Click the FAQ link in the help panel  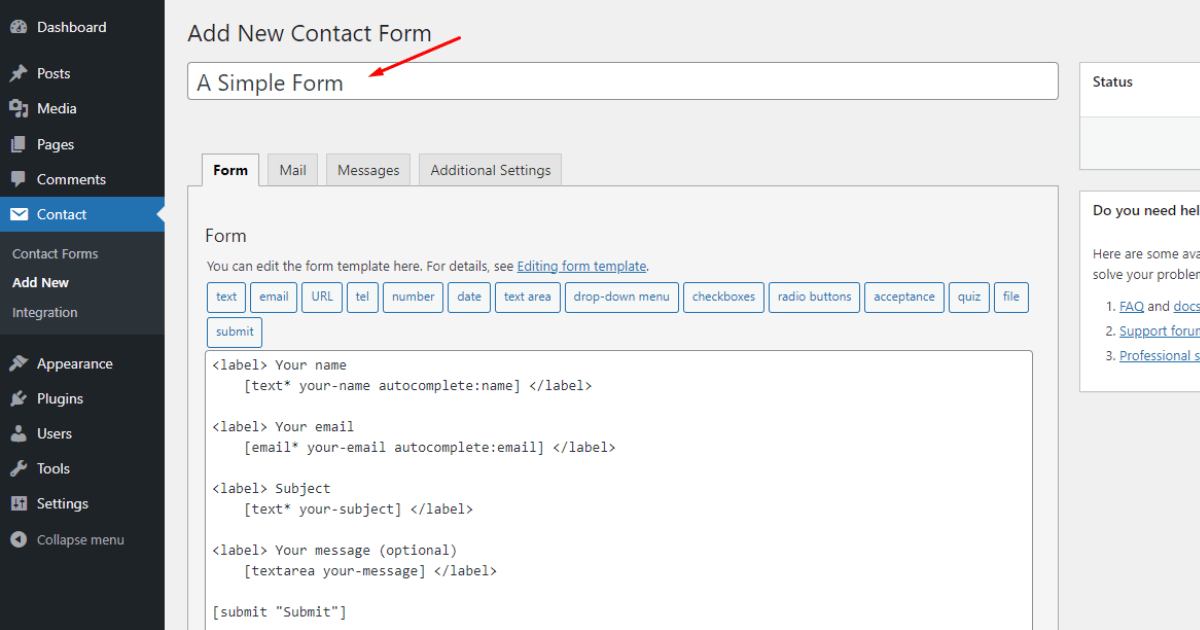[x=1131, y=306]
